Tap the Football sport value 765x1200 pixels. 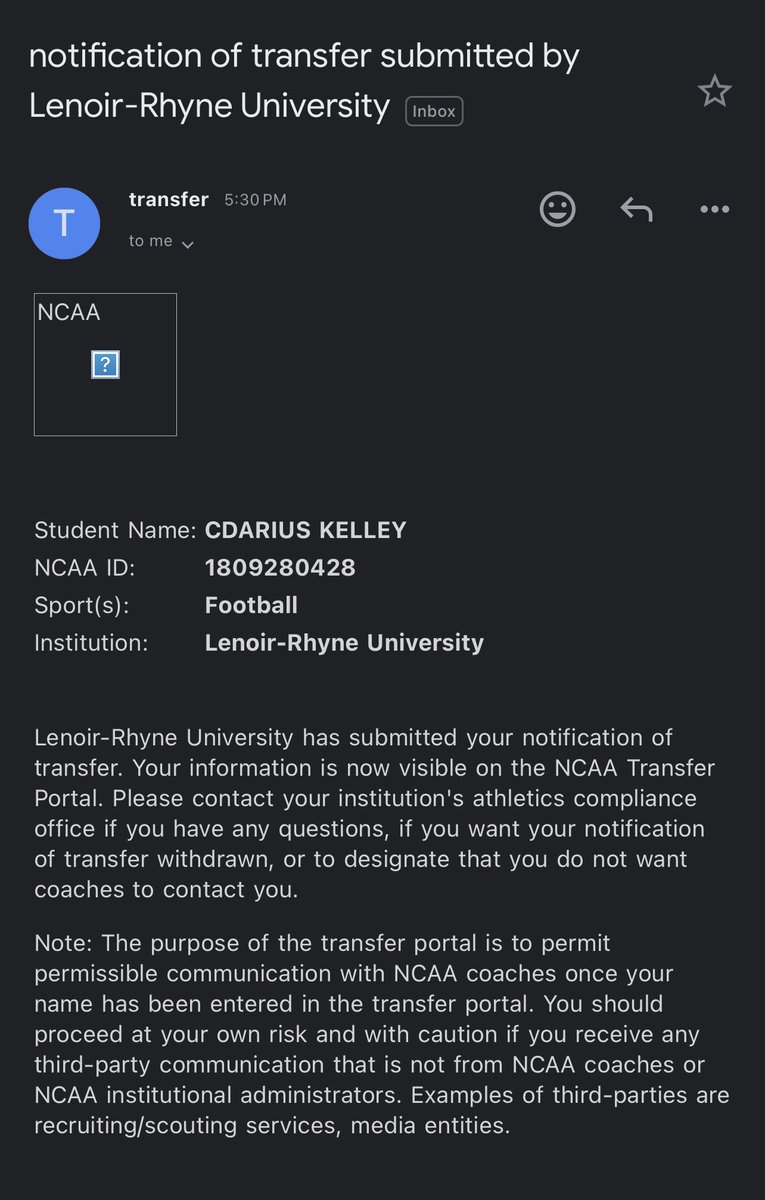point(251,605)
